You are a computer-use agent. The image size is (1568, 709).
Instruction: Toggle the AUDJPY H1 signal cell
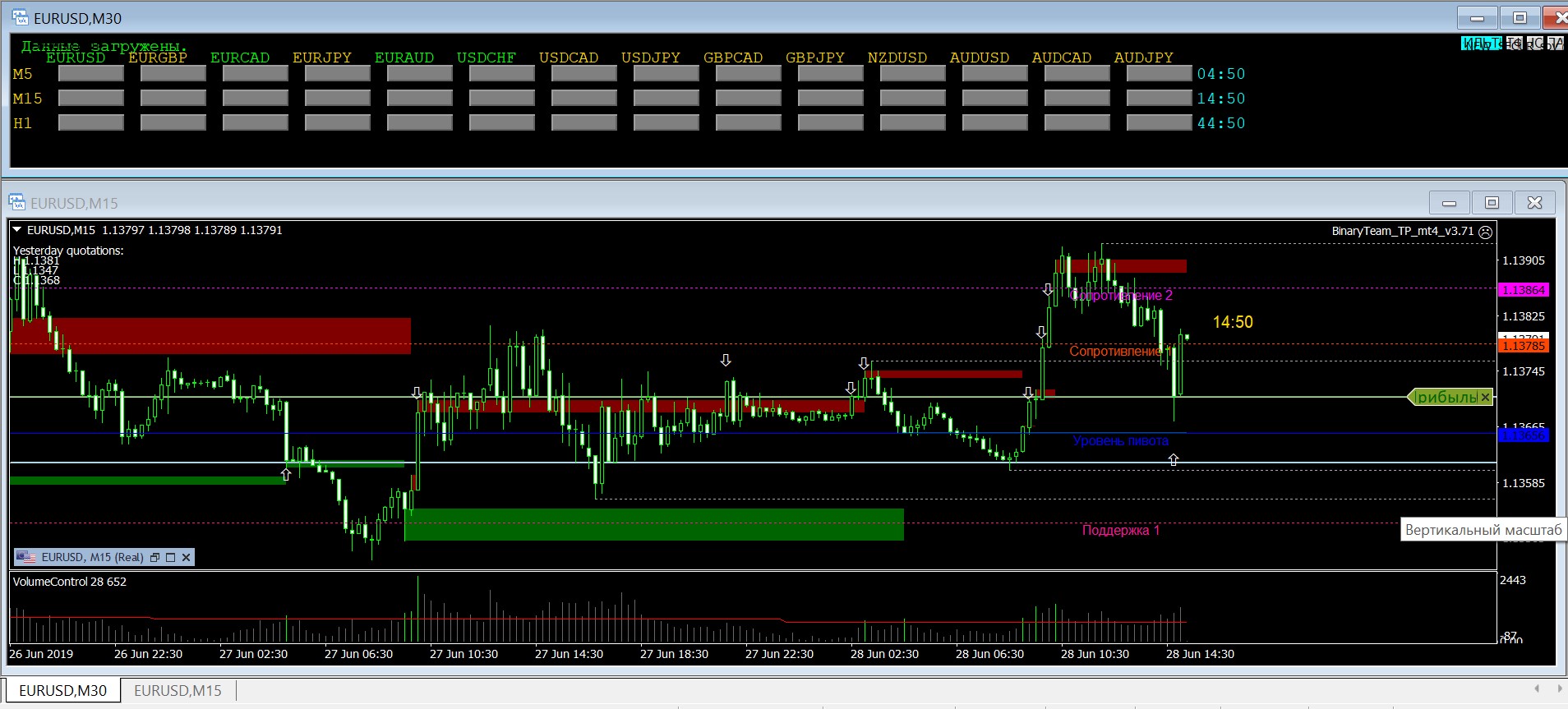(x=1159, y=123)
